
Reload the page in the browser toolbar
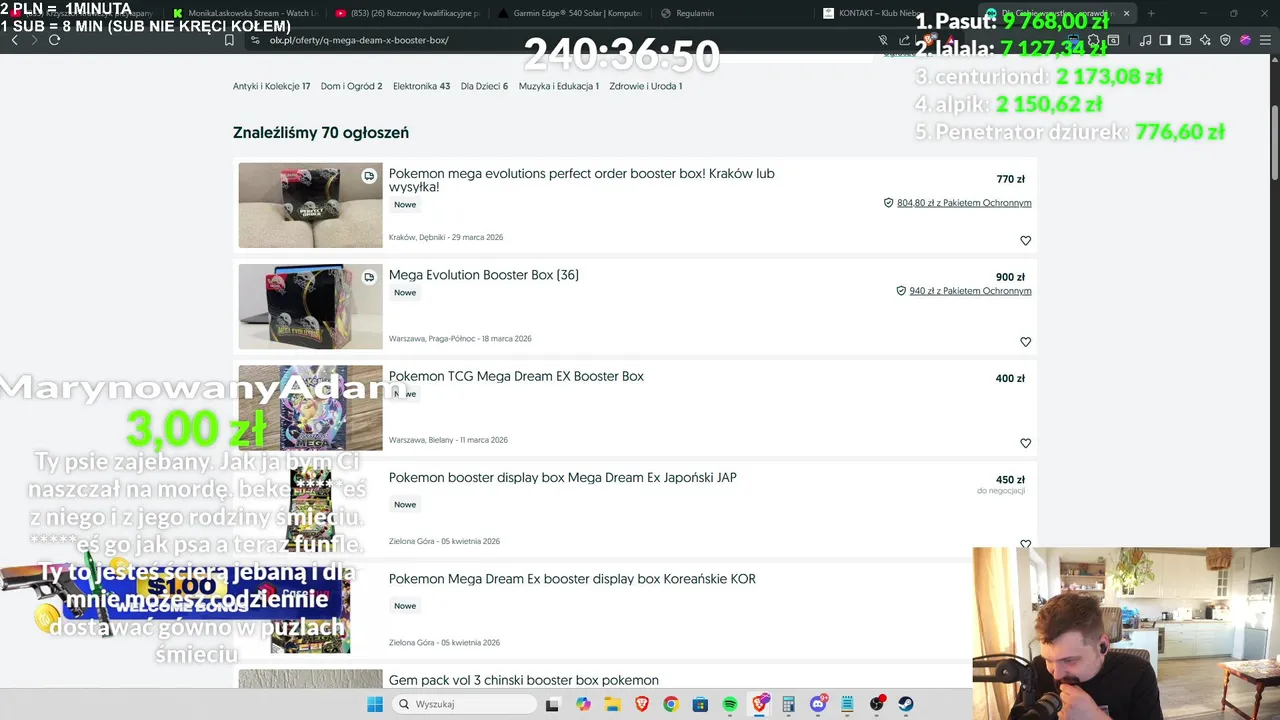pyautogui.click(x=54, y=40)
